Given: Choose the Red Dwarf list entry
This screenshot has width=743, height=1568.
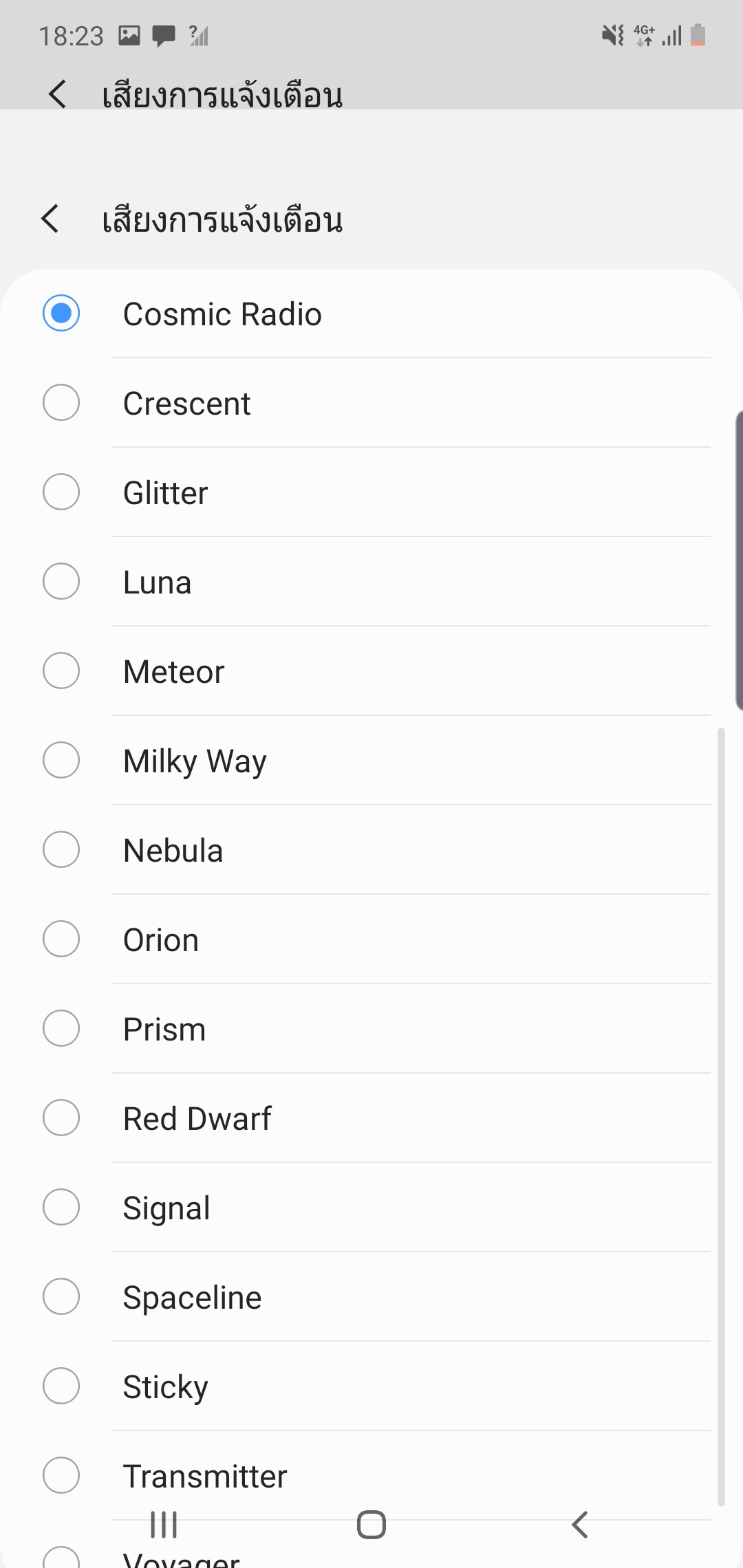Looking at the screenshot, I should pos(197,1119).
